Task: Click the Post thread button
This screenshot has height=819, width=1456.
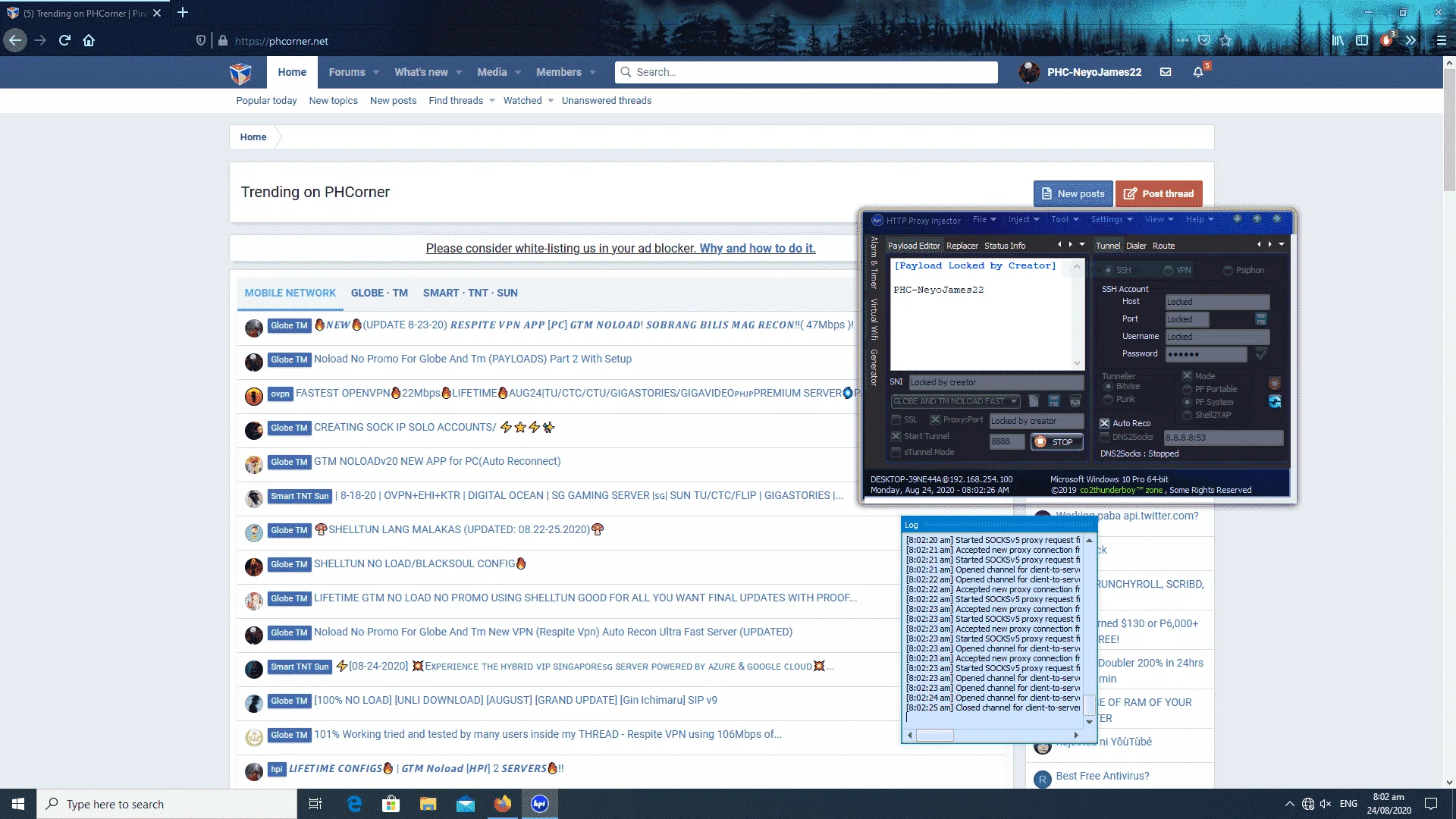Action: (1159, 194)
